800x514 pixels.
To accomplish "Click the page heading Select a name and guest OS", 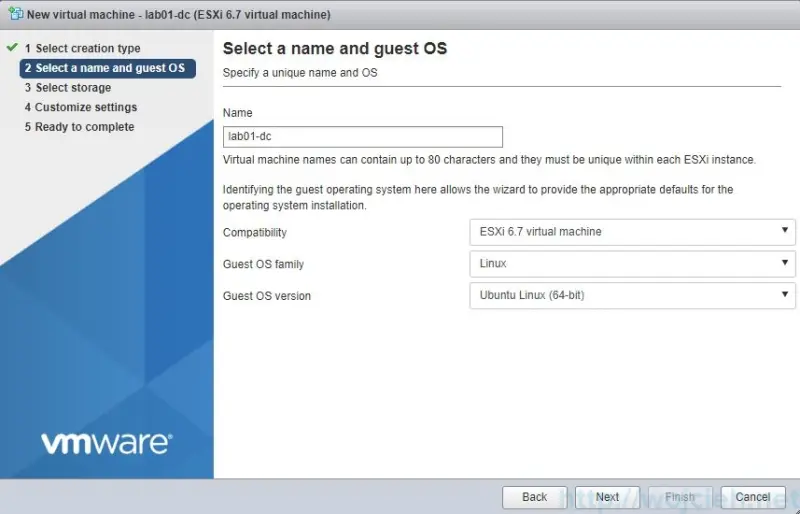I will coord(334,49).
